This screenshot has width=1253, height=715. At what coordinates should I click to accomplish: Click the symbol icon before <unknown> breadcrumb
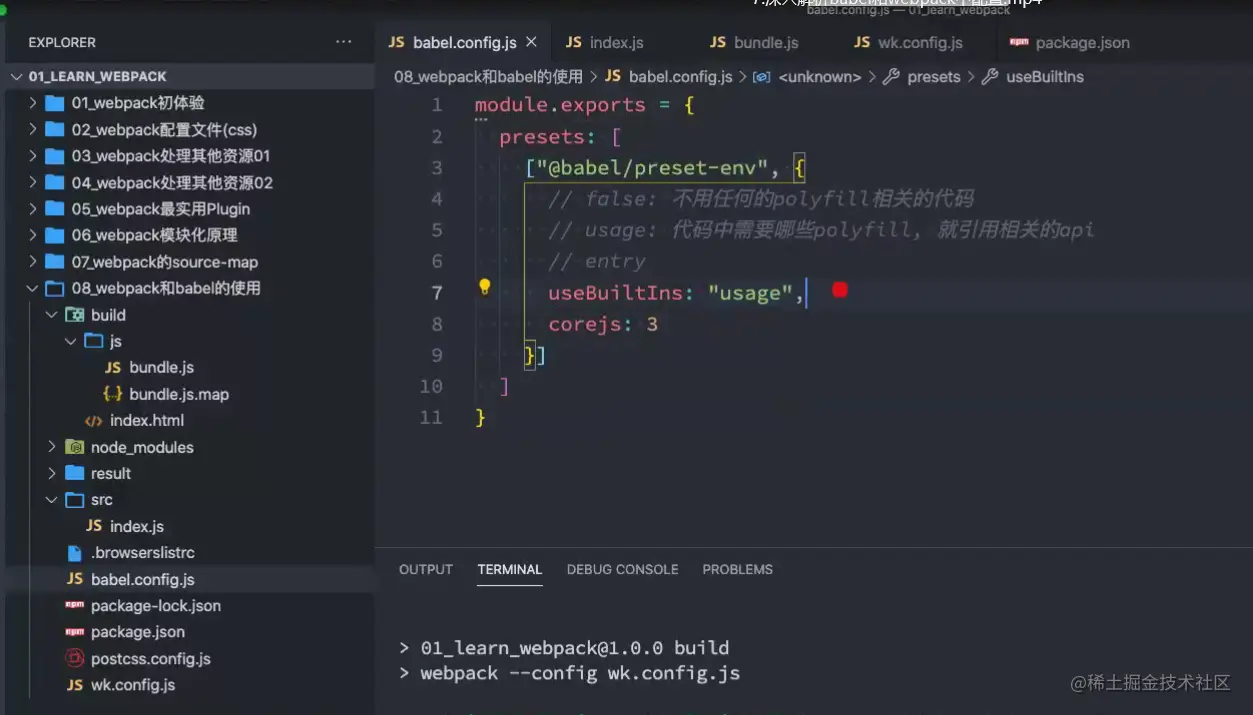pyautogui.click(x=761, y=76)
